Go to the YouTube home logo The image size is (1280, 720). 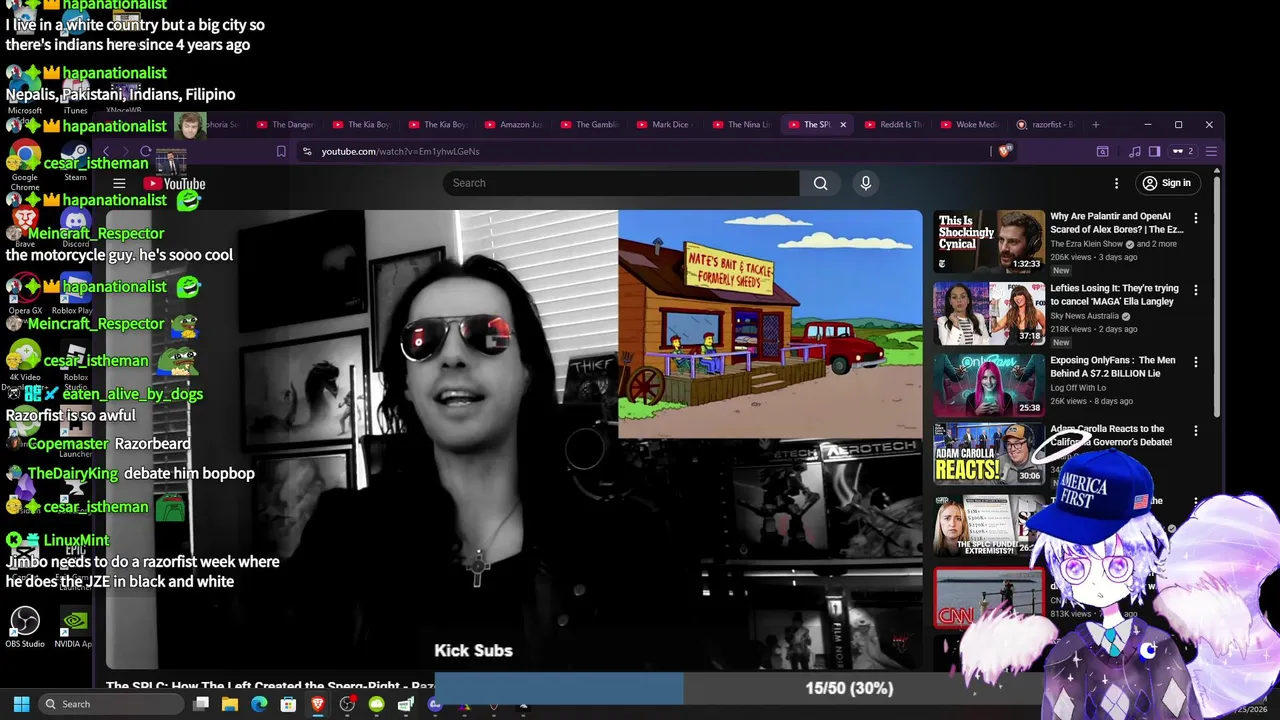[x=174, y=183]
